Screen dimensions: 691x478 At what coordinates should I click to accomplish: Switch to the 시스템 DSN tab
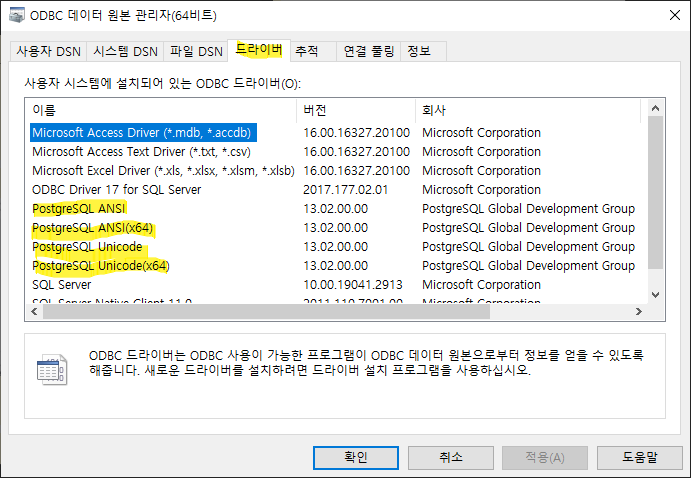[125, 52]
